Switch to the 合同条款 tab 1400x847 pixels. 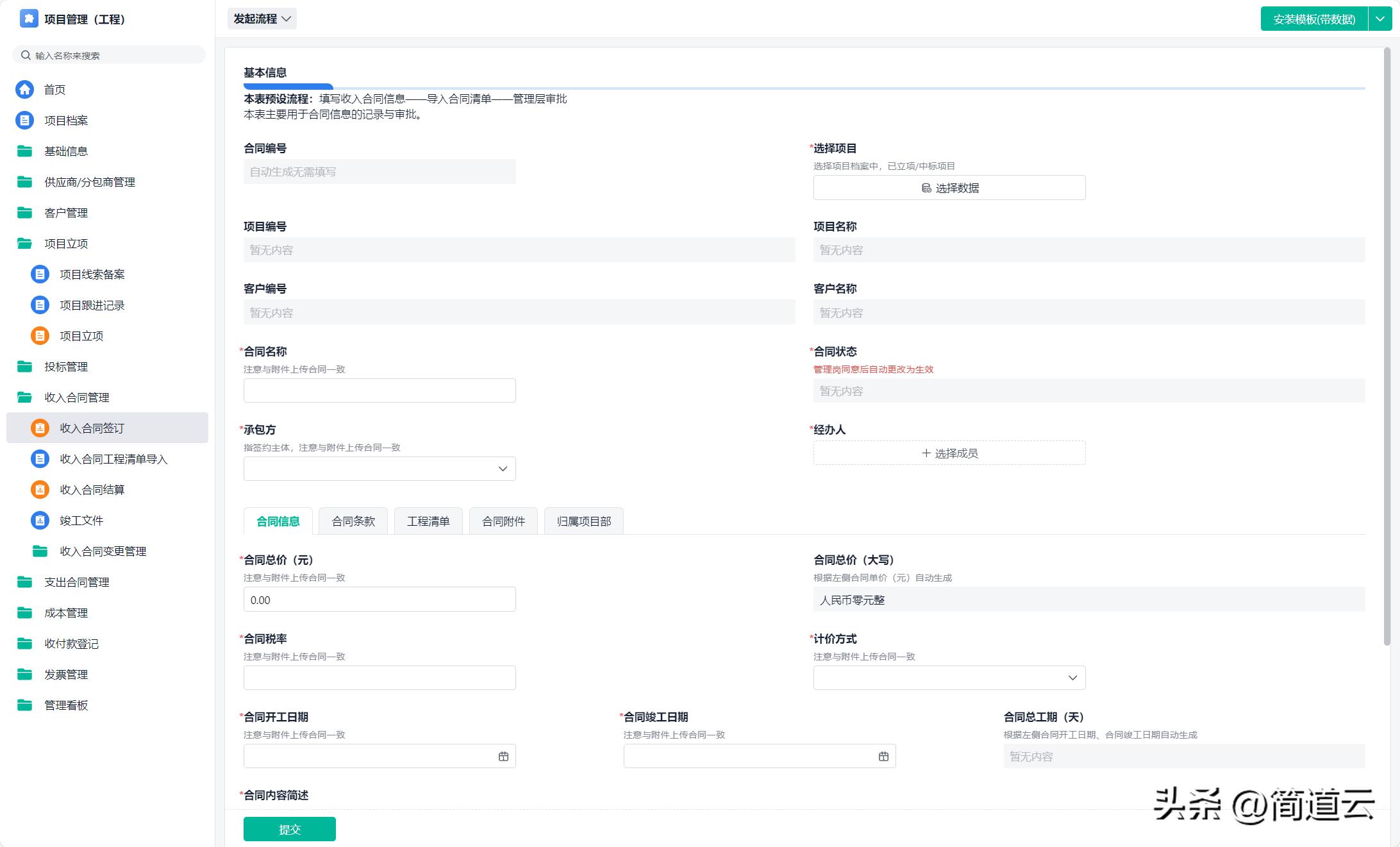coord(353,521)
